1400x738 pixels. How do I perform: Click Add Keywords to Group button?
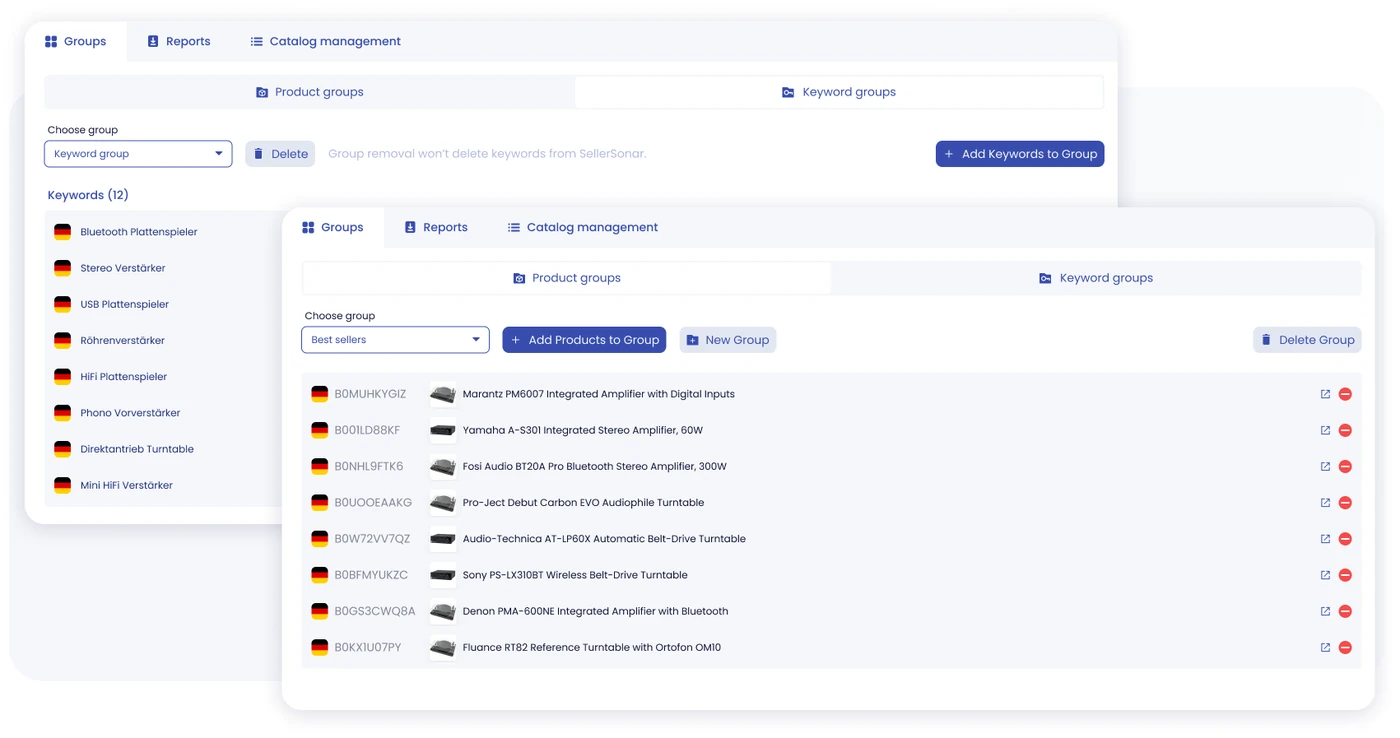tap(1020, 154)
